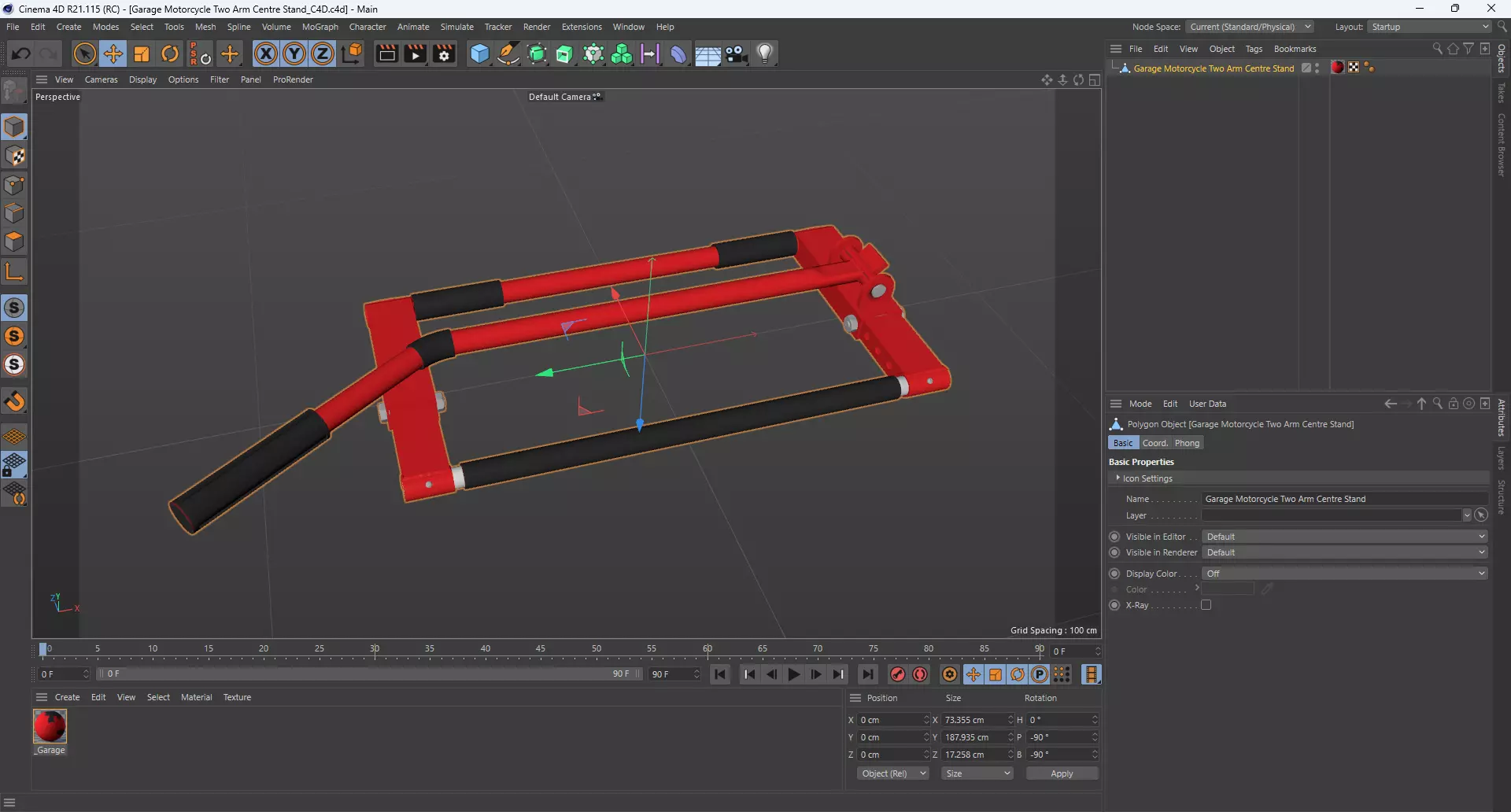The width and height of the screenshot is (1511, 812).
Task: Enable the Axis mode icon
Action: [15, 271]
